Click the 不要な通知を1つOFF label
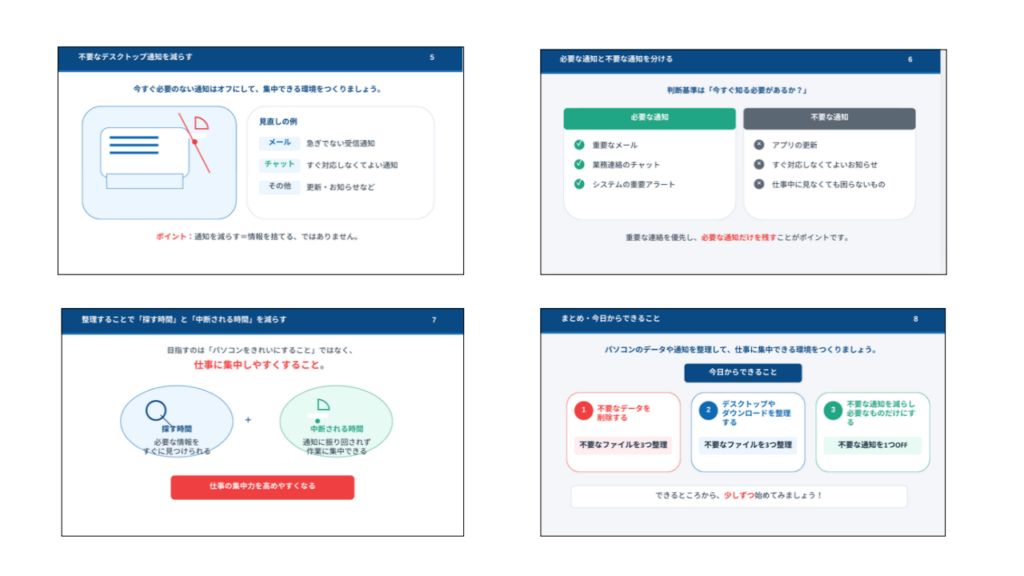Viewport: 1024px width, 576px height. (x=872, y=445)
